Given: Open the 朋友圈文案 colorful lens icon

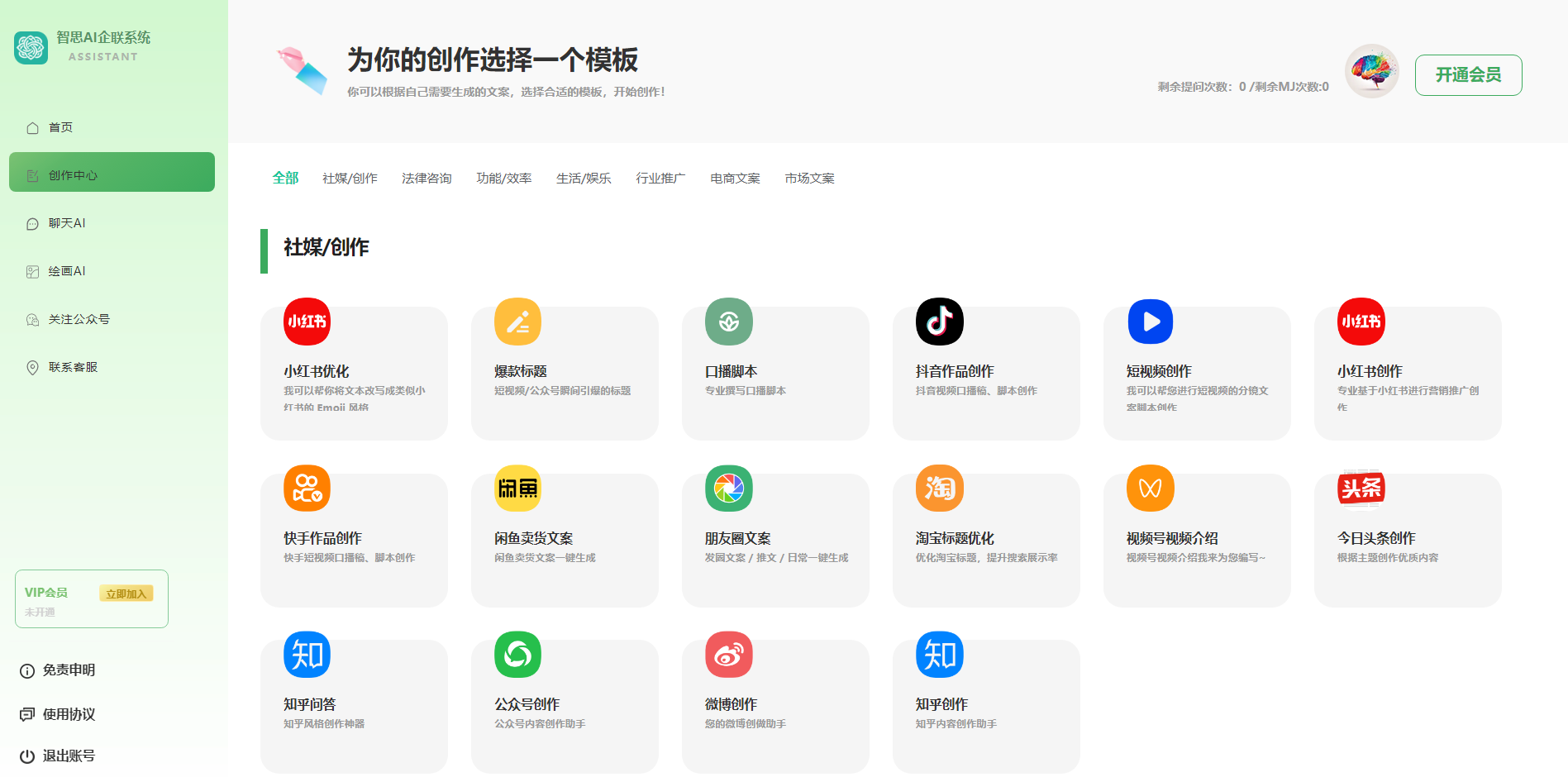Looking at the screenshot, I should pyautogui.click(x=728, y=489).
